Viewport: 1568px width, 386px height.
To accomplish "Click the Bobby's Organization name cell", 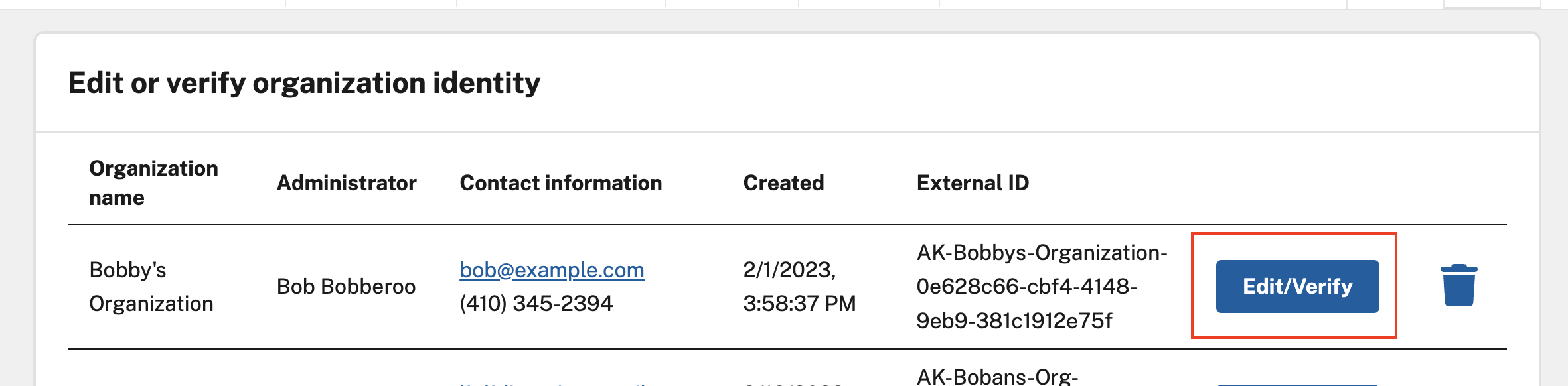I will (151, 287).
